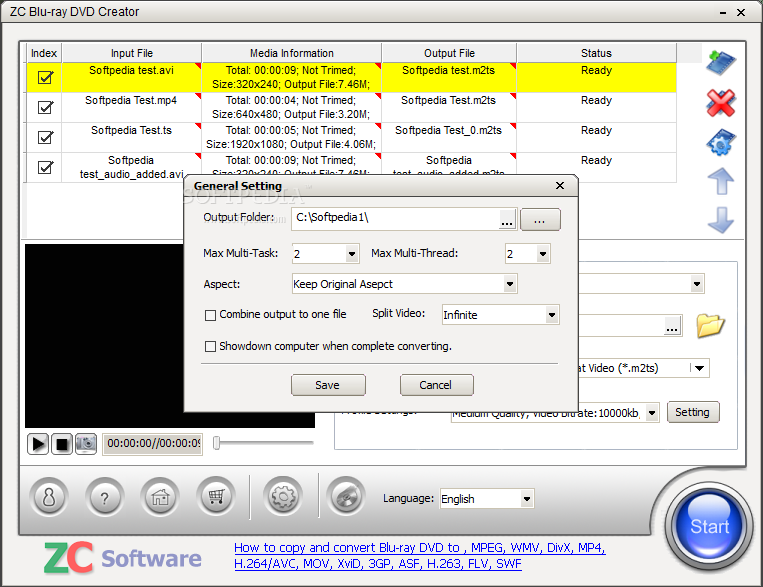Move selected file down with the down arrow
763x587 pixels.
point(721,220)
